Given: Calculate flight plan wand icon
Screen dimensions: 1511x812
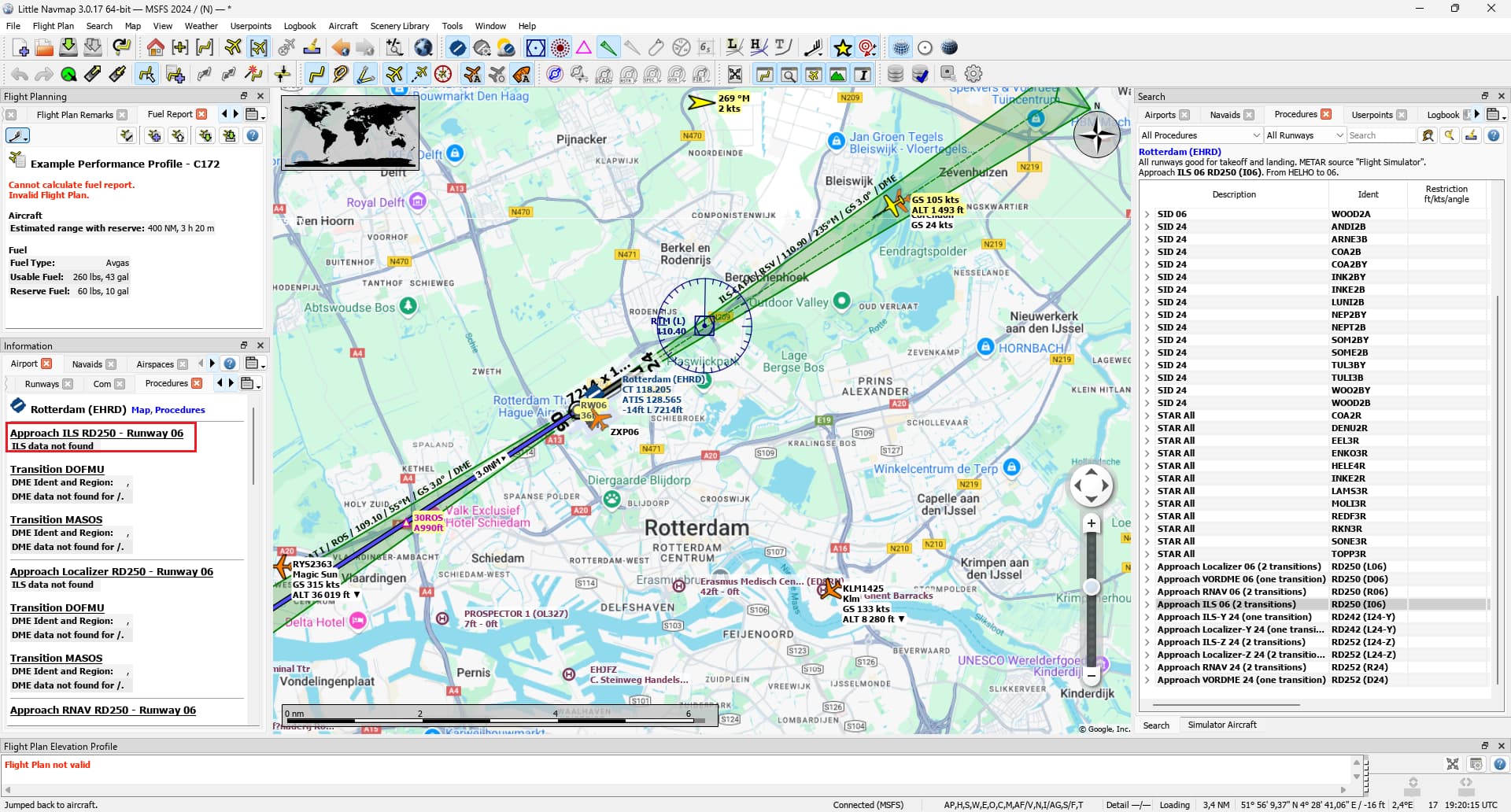Looking at the screenshot, I should click(253, 74).
